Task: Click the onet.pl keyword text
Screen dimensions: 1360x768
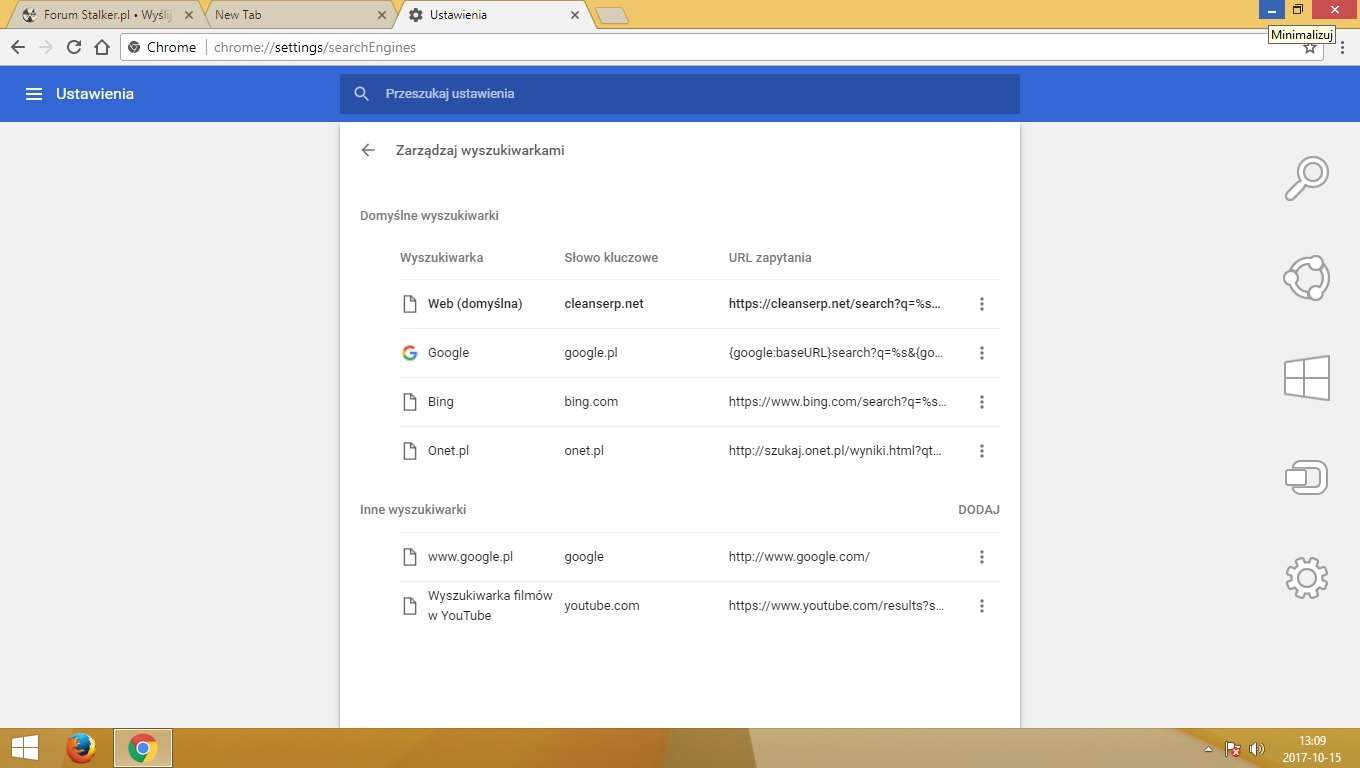Action: (584, 451)
